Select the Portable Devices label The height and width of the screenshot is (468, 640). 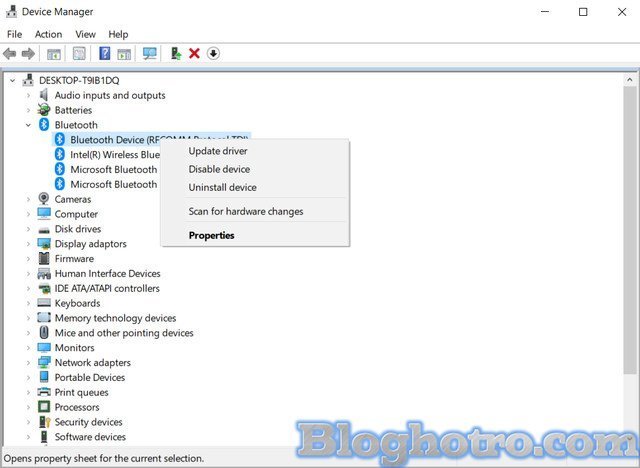[90, 377]
